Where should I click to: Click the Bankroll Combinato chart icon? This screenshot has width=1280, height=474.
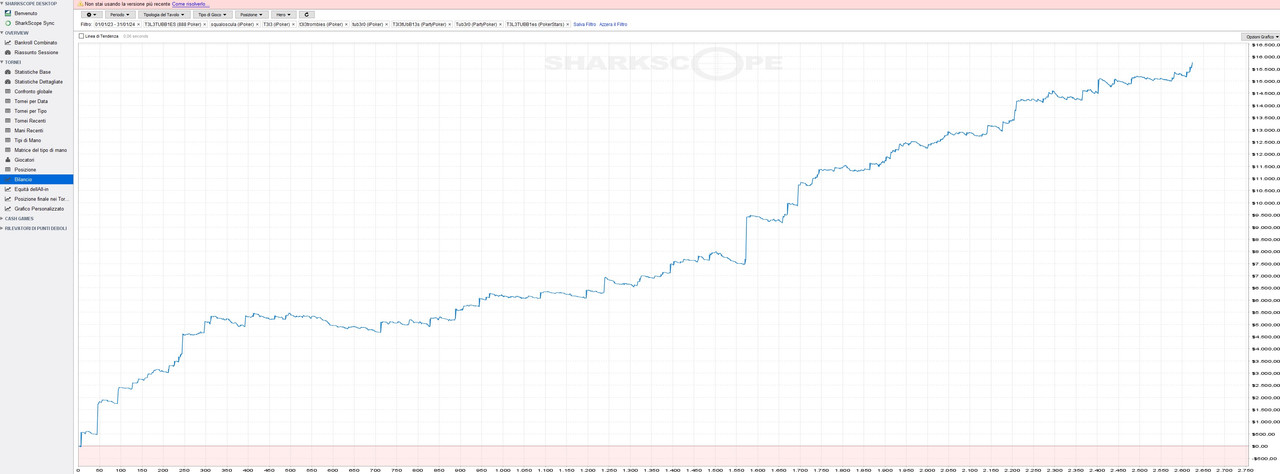coord(8,43)
